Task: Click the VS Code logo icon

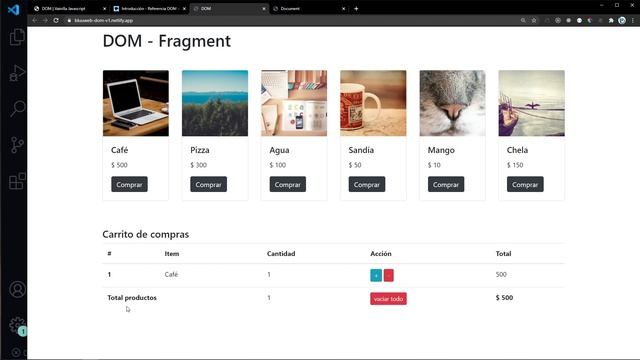Action: (13, 9)
